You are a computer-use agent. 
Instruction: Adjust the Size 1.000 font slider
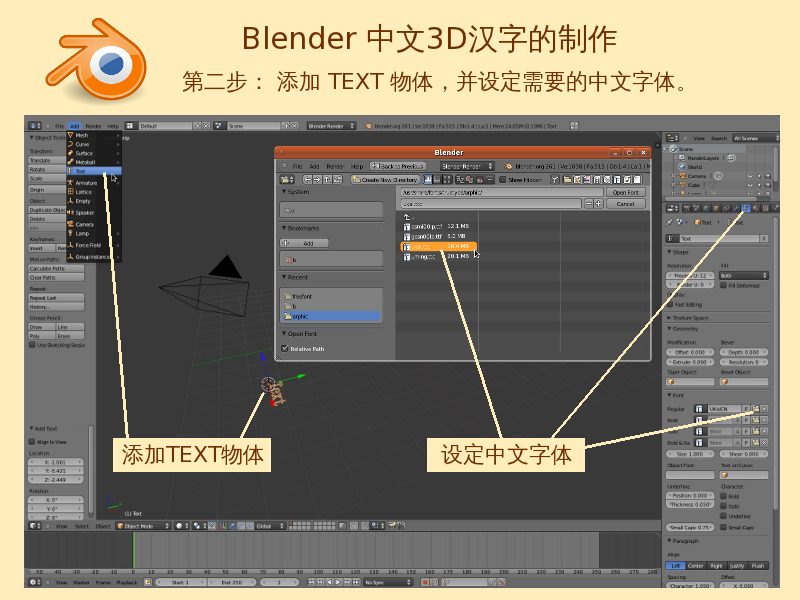click(690, 454)
